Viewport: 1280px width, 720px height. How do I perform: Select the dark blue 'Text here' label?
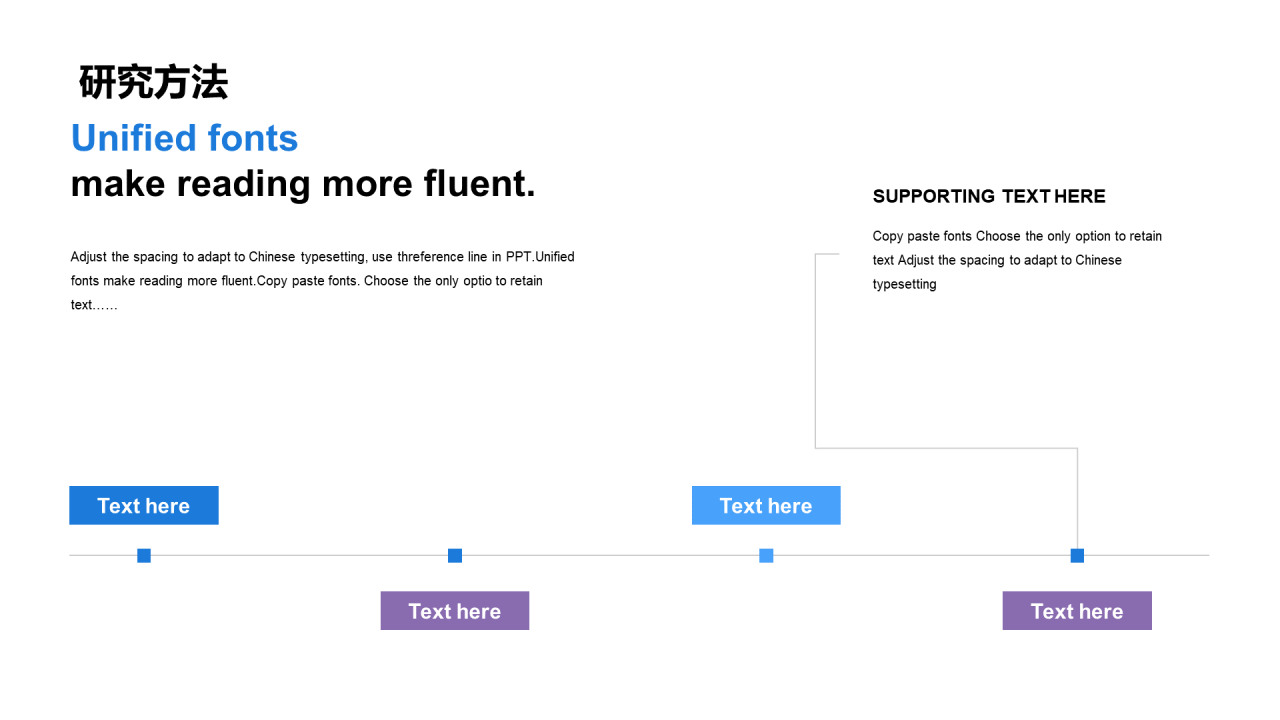pyautogui.click(x=144, y=505)
